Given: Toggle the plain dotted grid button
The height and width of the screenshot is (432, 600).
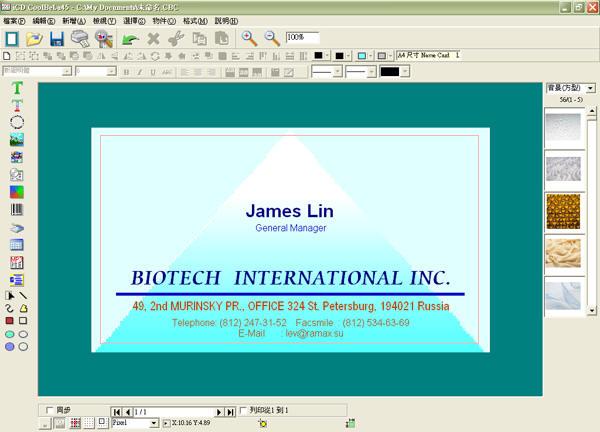Looking at the screenshot, I should click(x=89, y=423).
